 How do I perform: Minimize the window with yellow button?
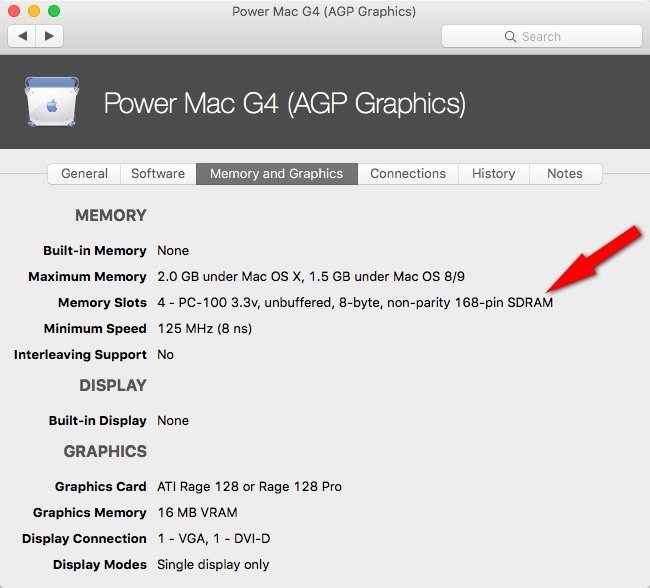pyautogui.click(x=34, y=11)
